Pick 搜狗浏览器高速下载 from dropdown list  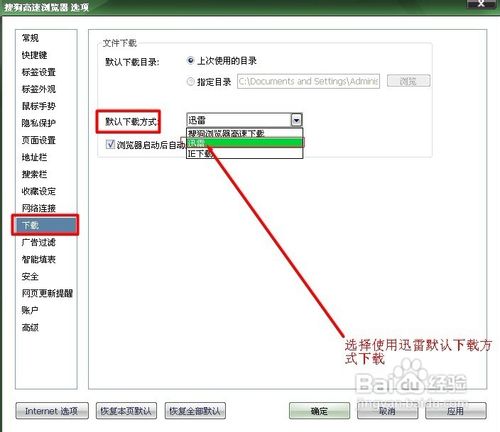coord(244,133)
